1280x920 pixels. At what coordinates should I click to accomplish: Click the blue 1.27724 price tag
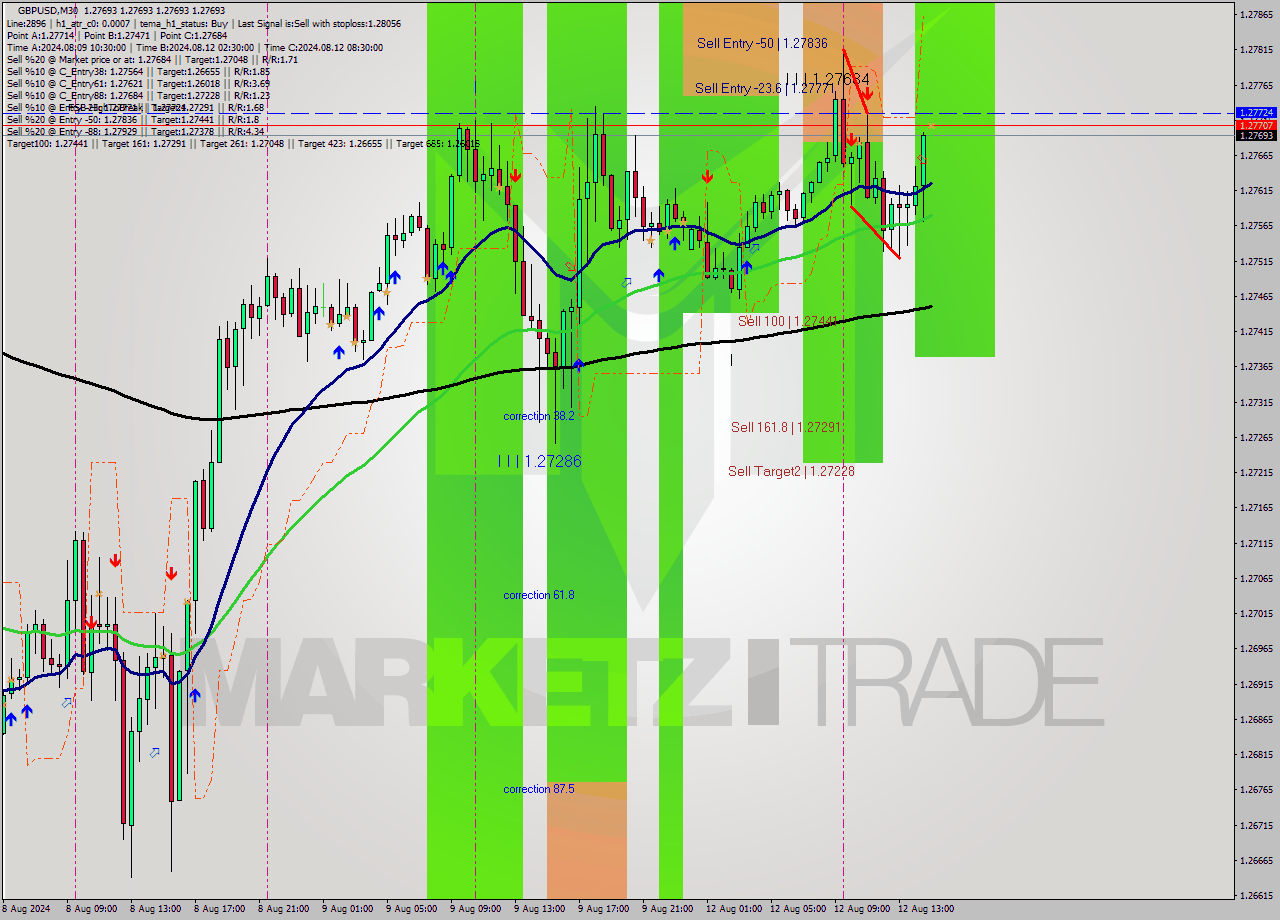coord(1255,113)
